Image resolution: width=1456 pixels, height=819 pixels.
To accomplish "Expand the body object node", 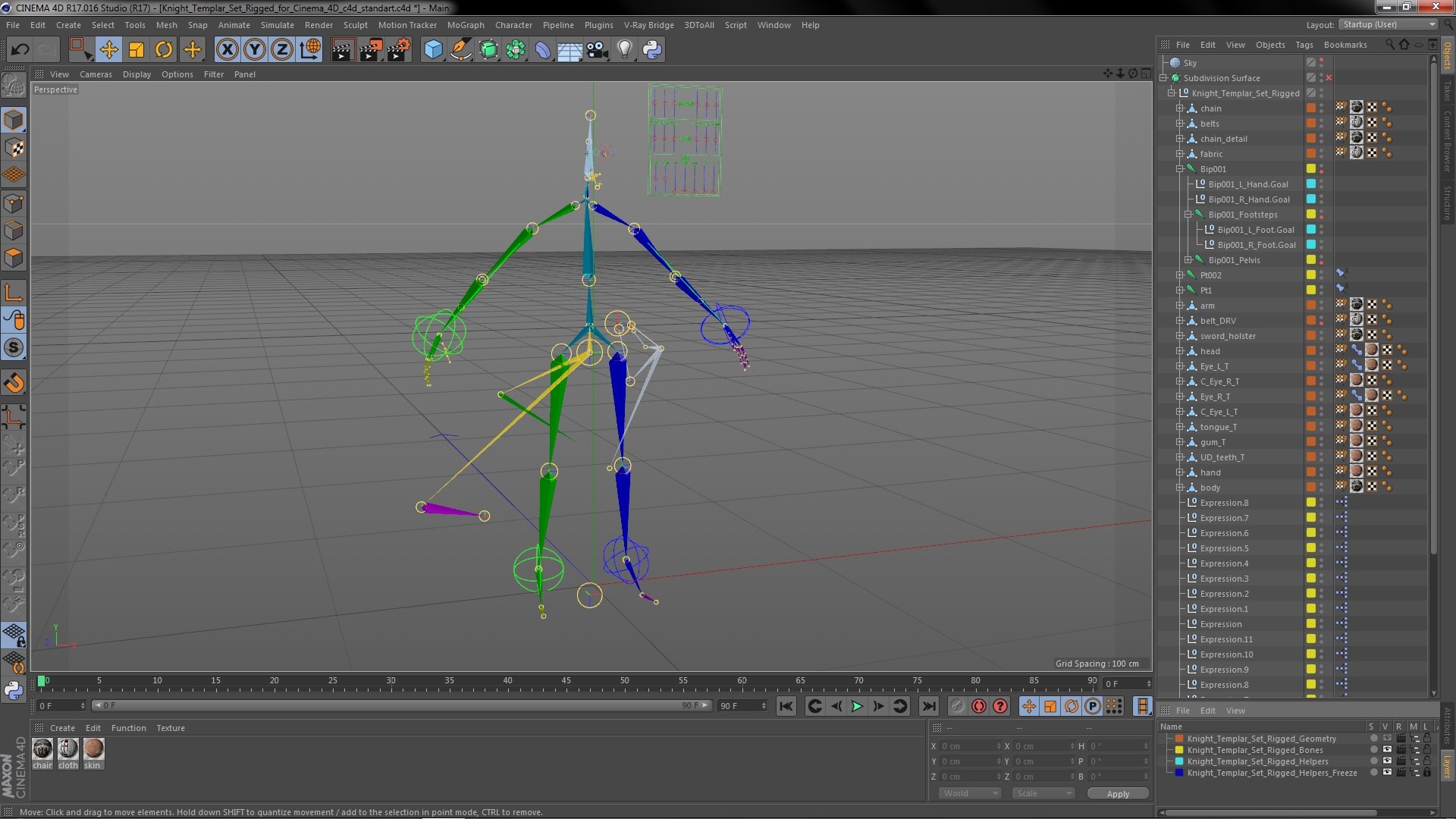I will coord(1180,488).
